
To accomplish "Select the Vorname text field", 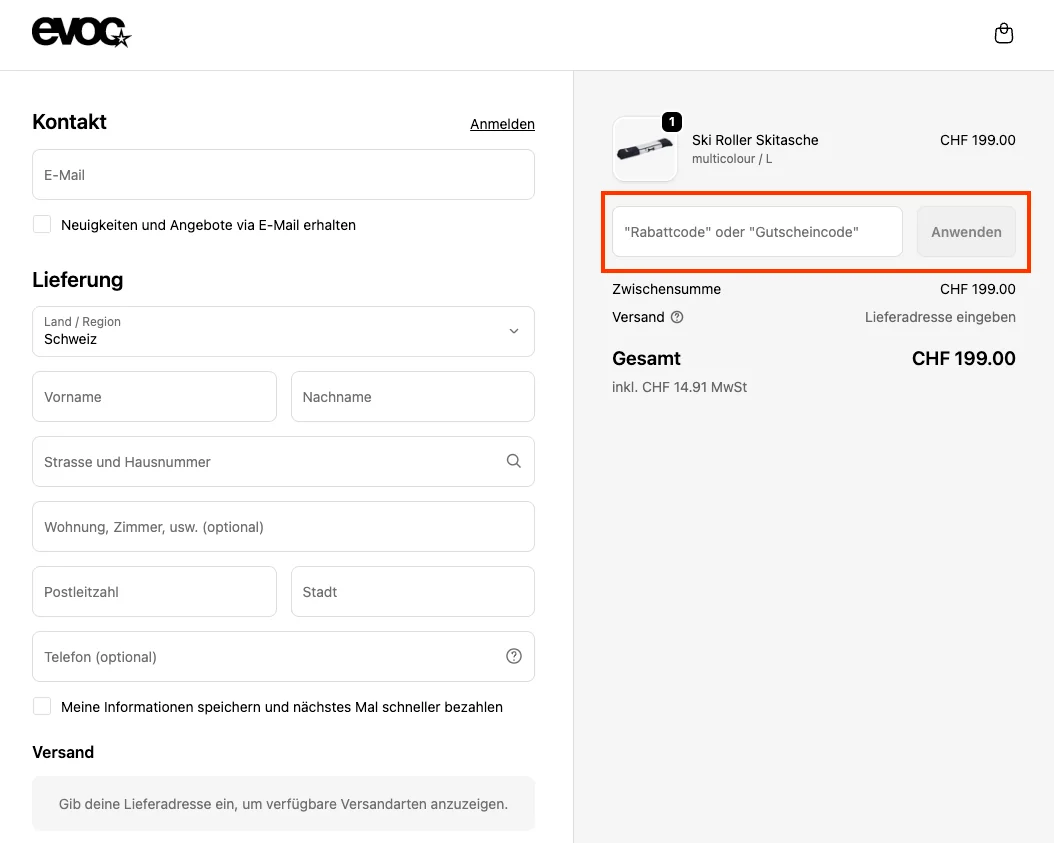I will point(154,397).
